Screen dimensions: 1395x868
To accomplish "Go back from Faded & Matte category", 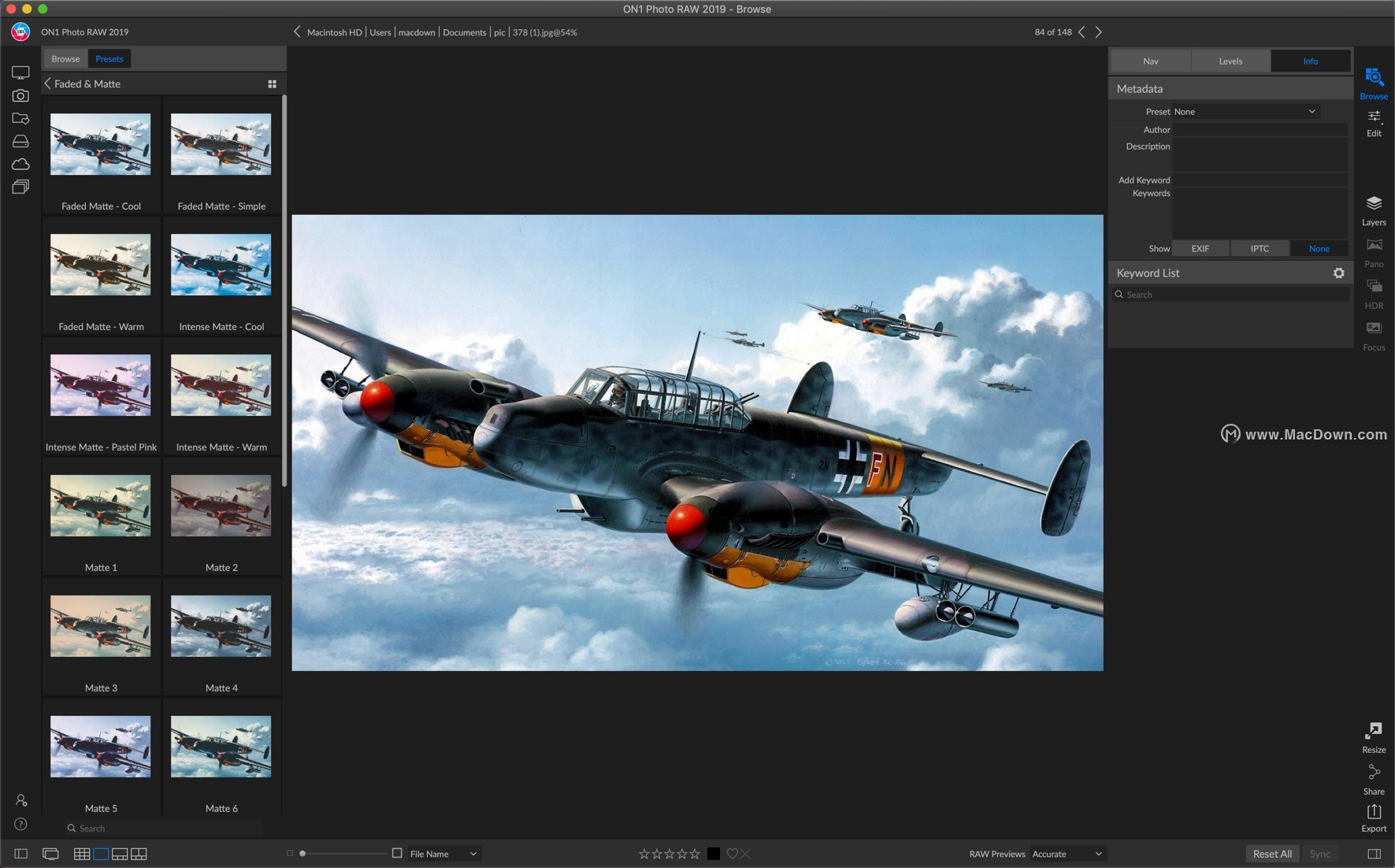I will point(47,83).
